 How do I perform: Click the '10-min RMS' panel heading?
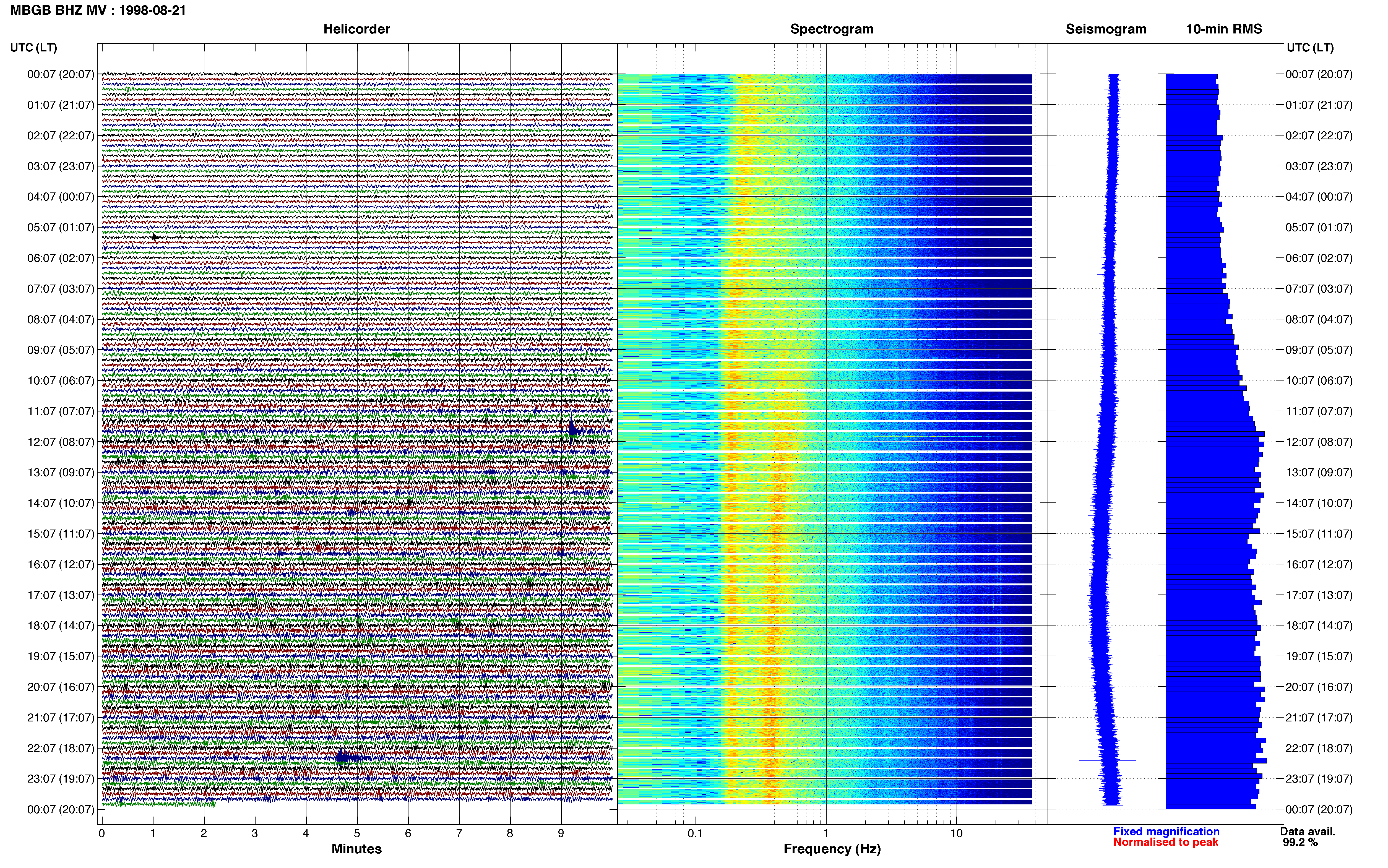click(x=1224, y=29)
